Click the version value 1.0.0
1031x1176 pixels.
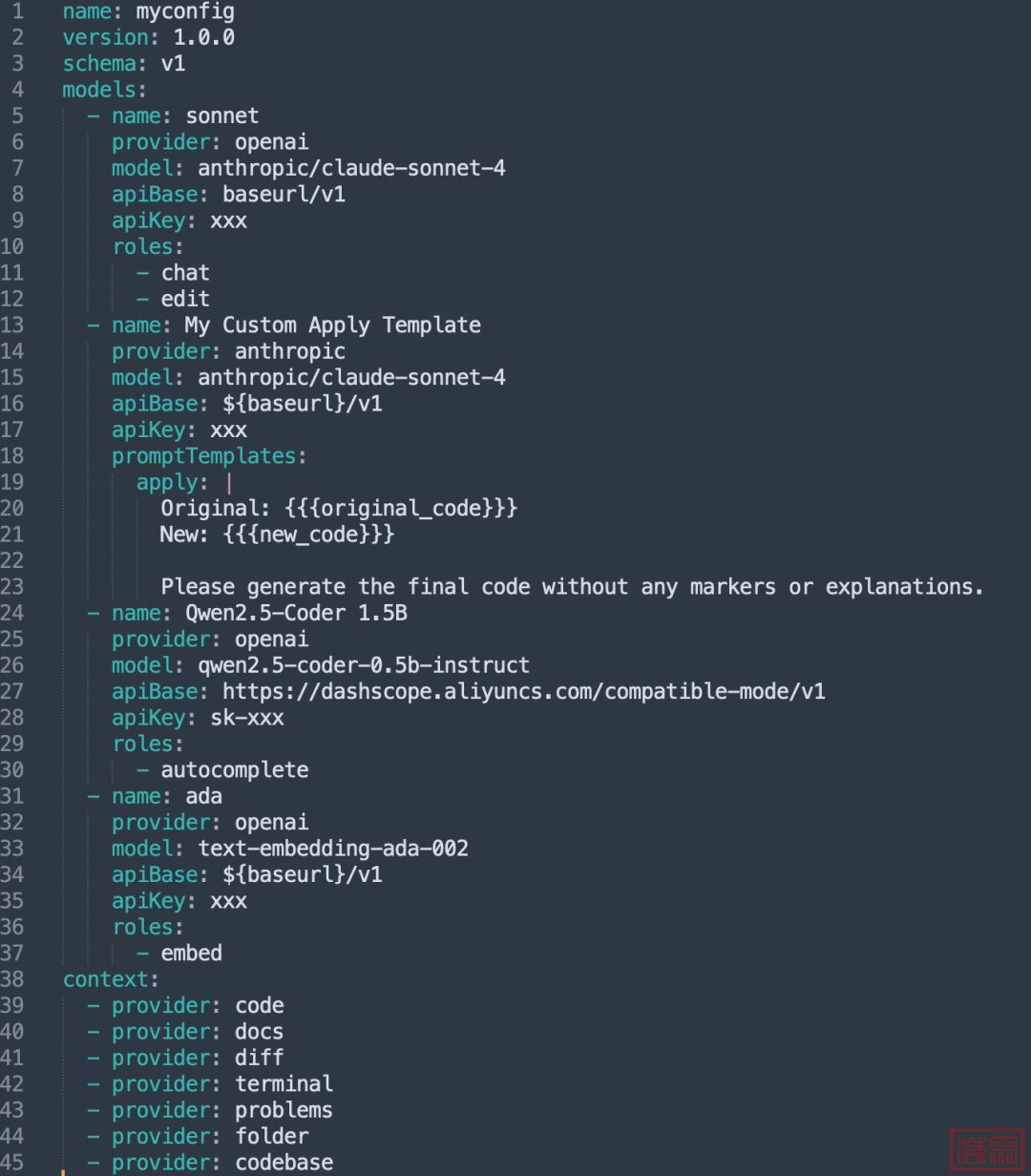pos(204,38)
